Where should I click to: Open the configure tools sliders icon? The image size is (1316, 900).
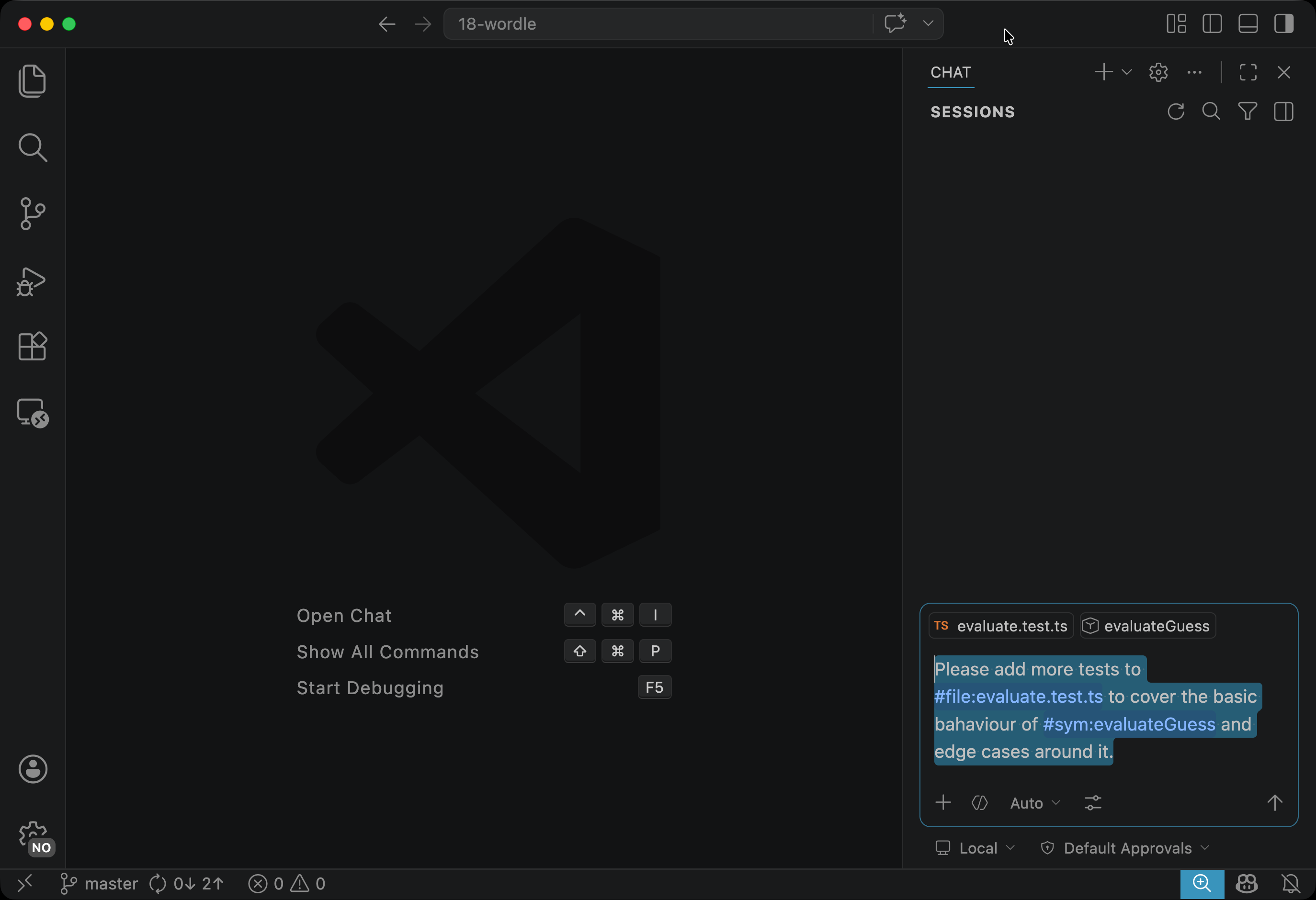1092,803
